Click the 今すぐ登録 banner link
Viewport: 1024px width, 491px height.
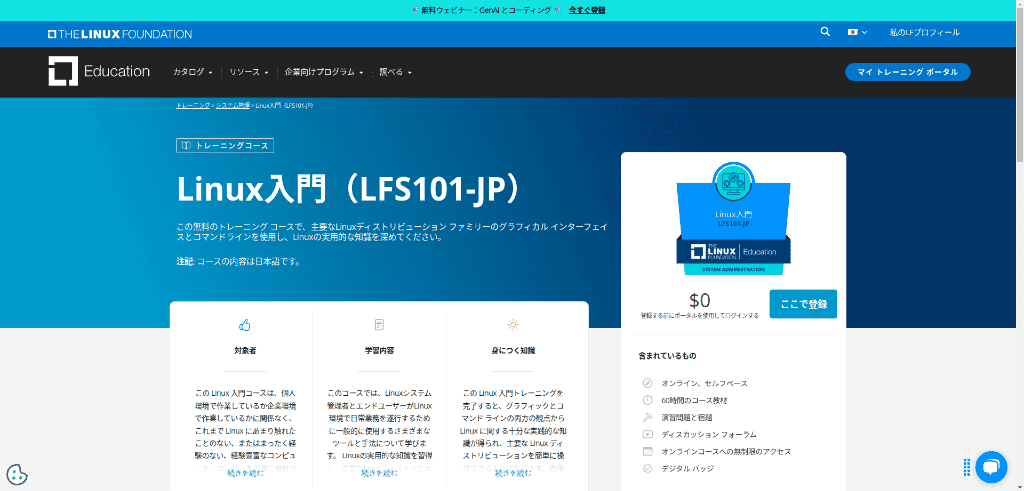[586, 10]
